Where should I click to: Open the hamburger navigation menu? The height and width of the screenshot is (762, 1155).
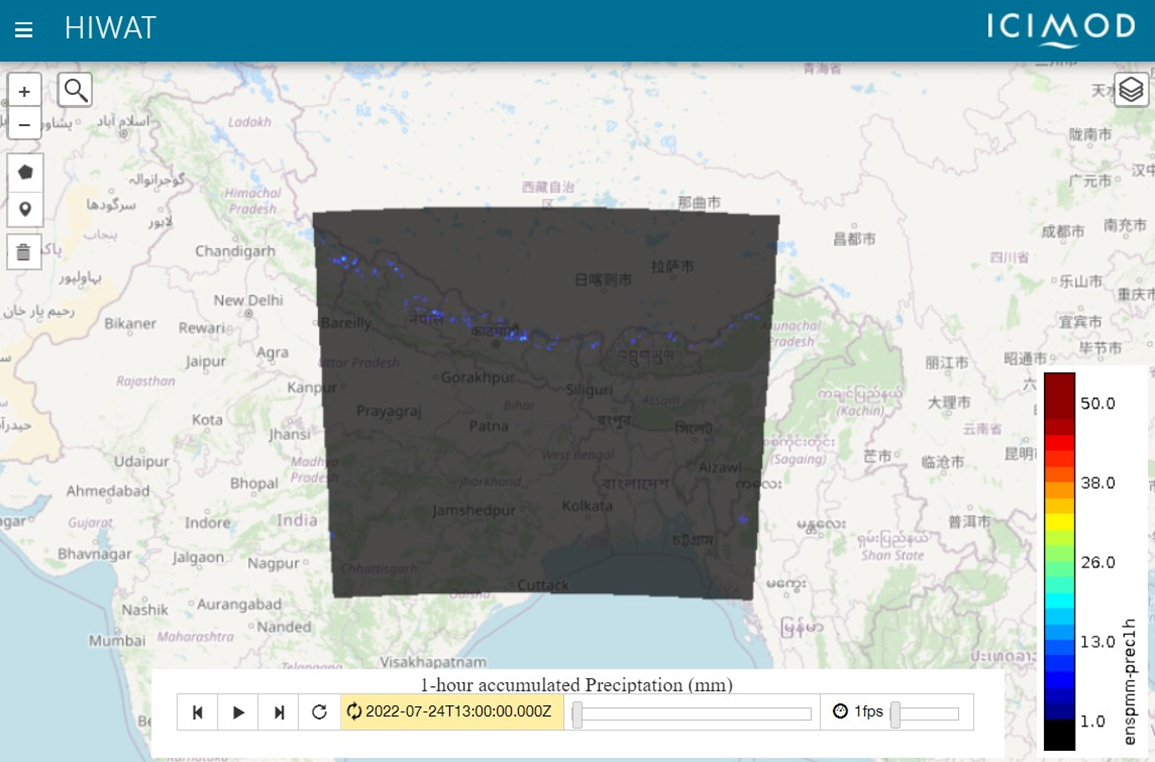(x=24, y=29)
